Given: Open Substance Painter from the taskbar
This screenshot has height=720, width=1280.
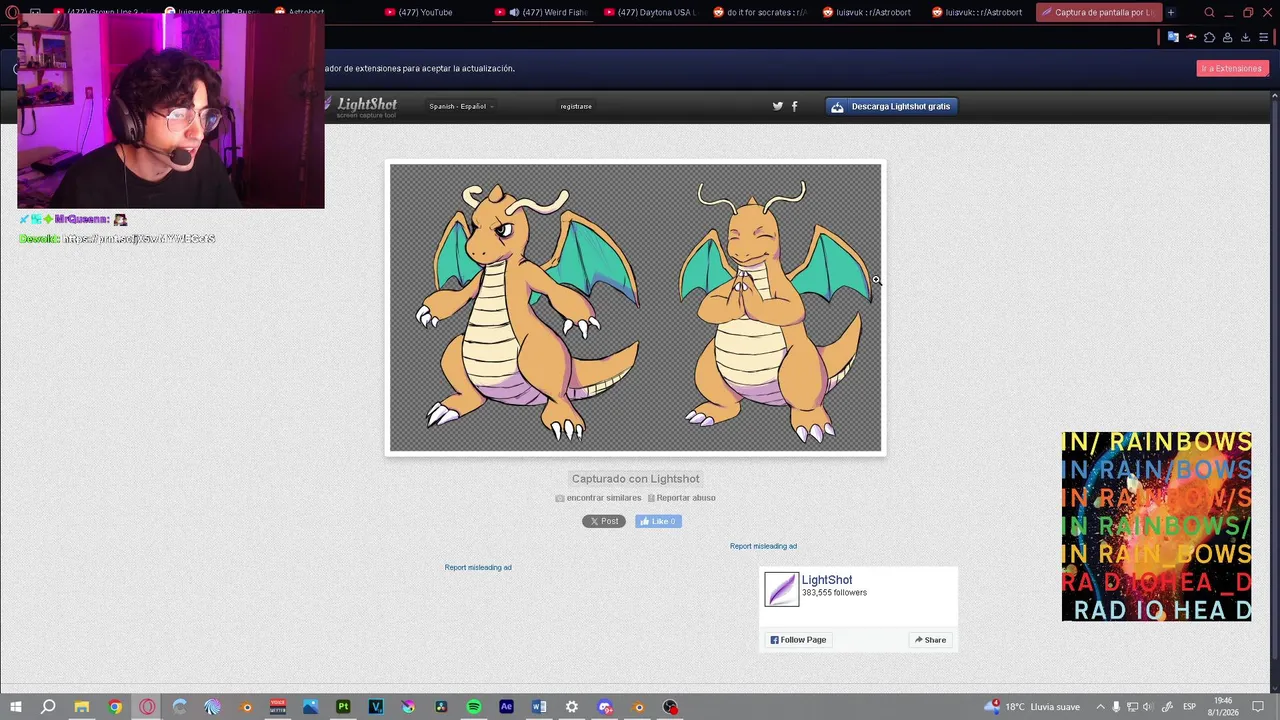Looking at the screenshot, I should (x=343, y=707).
